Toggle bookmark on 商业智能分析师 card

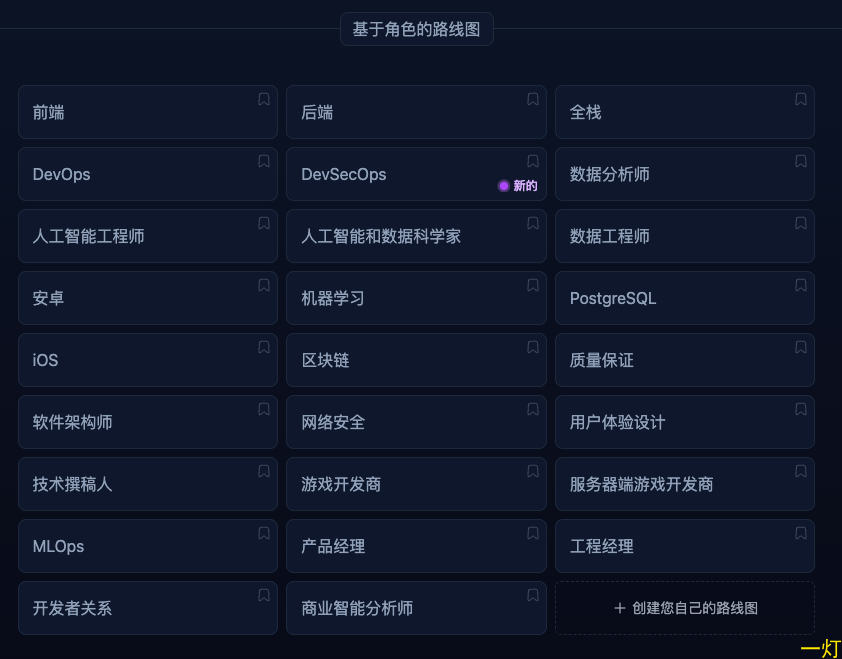point(533,595)
